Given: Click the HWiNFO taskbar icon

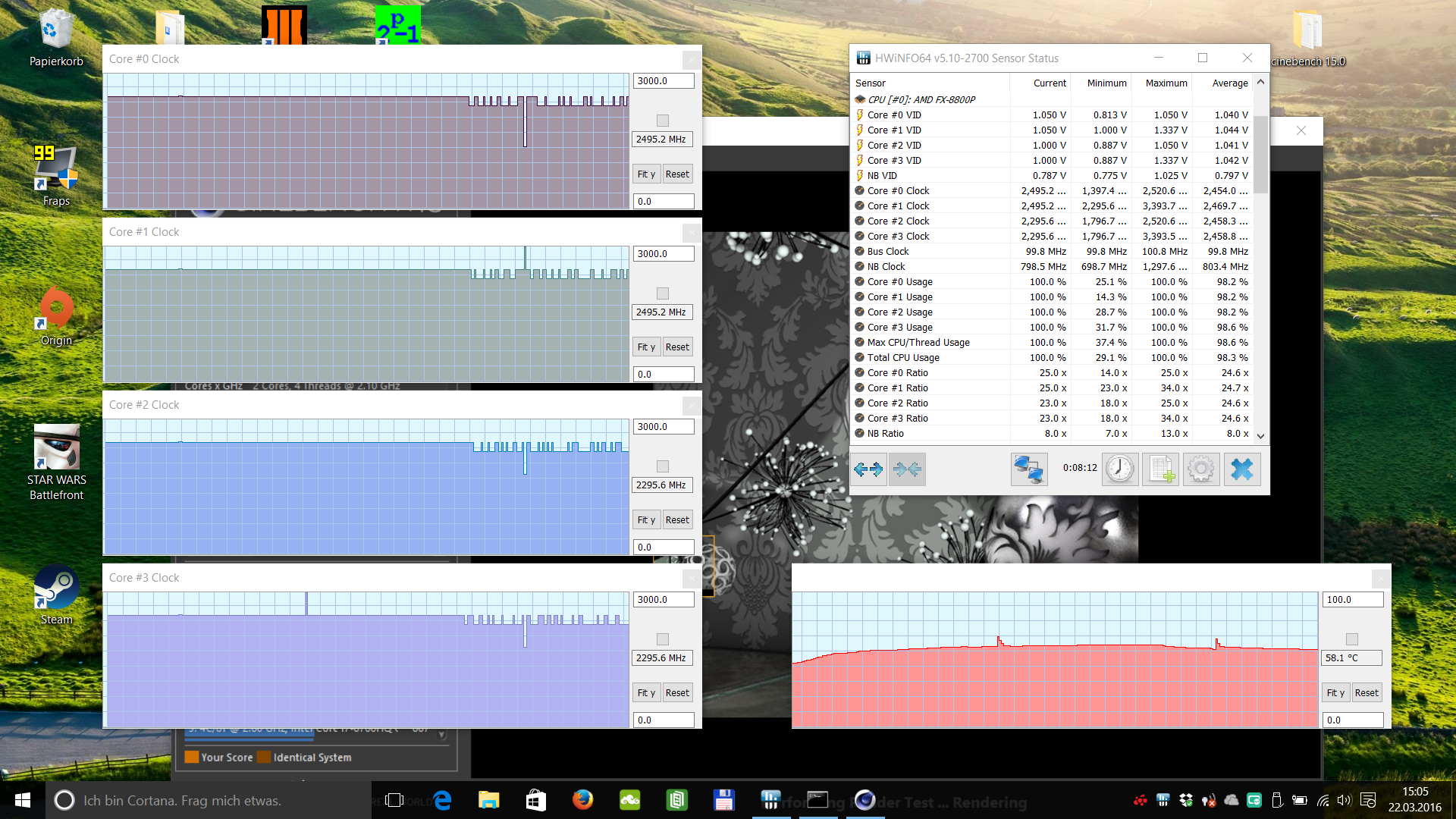Looking at the screenshot, I should [771, 800].
